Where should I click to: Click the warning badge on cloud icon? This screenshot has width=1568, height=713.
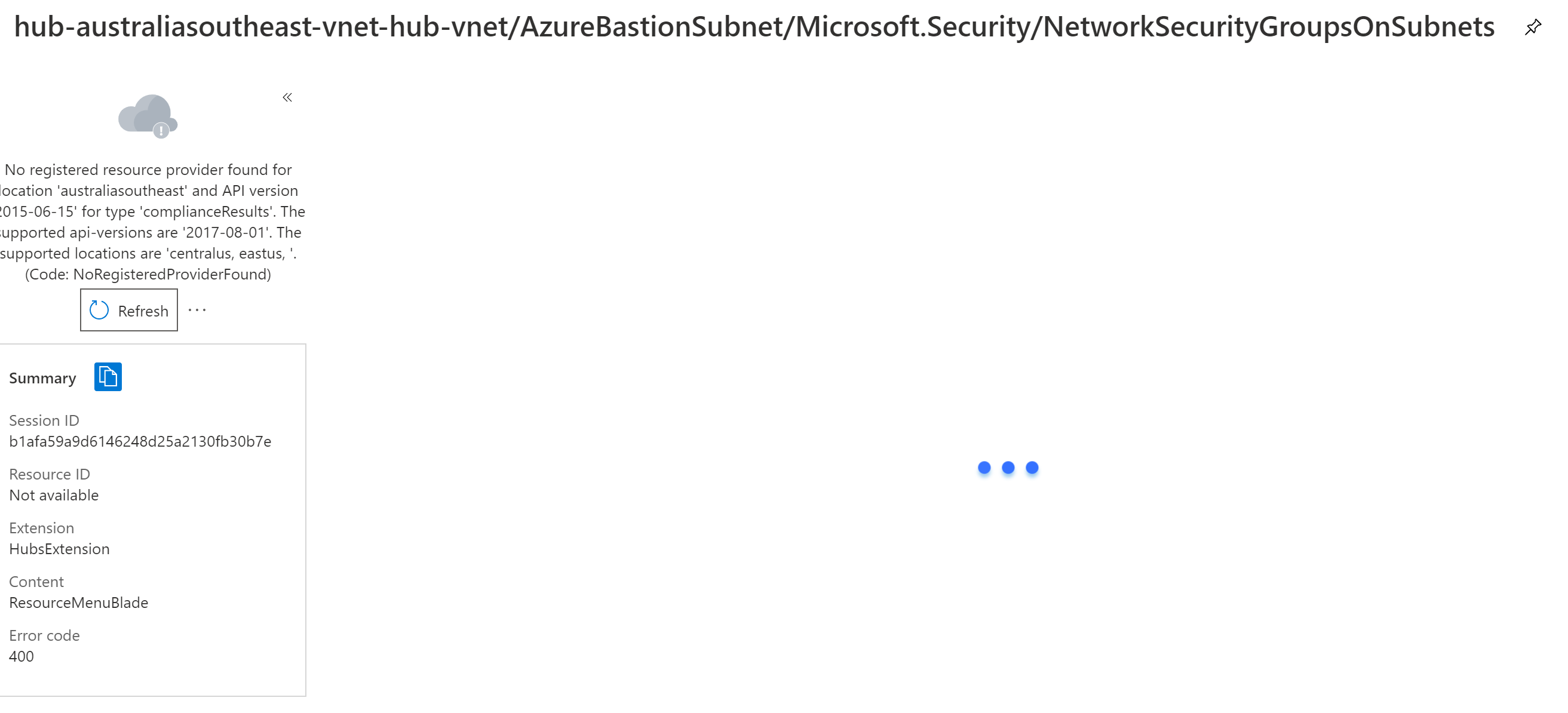point(160,130)
